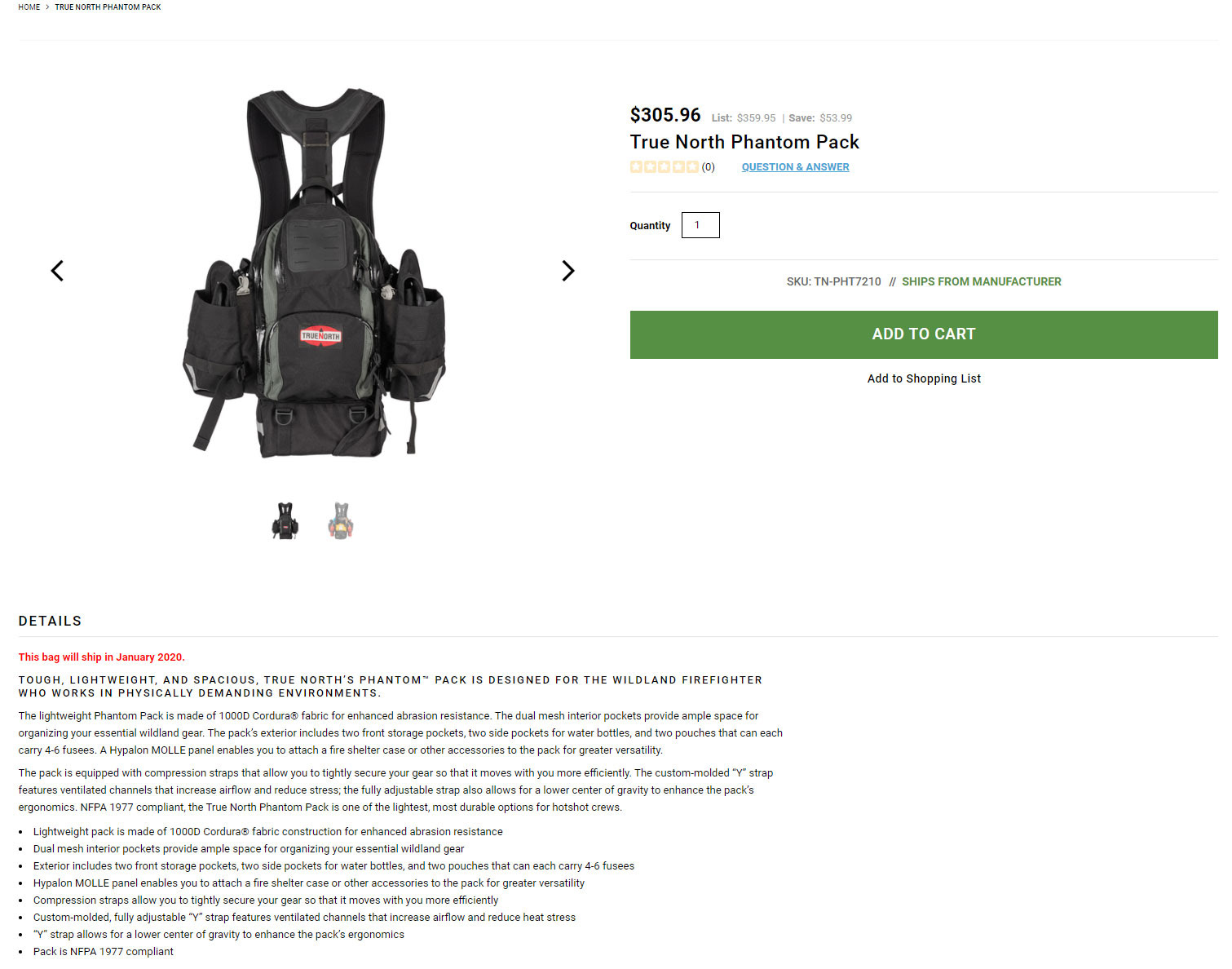
Task: Focus the Quantity input field
Action: pyautogui.click(x=700, y=225)
